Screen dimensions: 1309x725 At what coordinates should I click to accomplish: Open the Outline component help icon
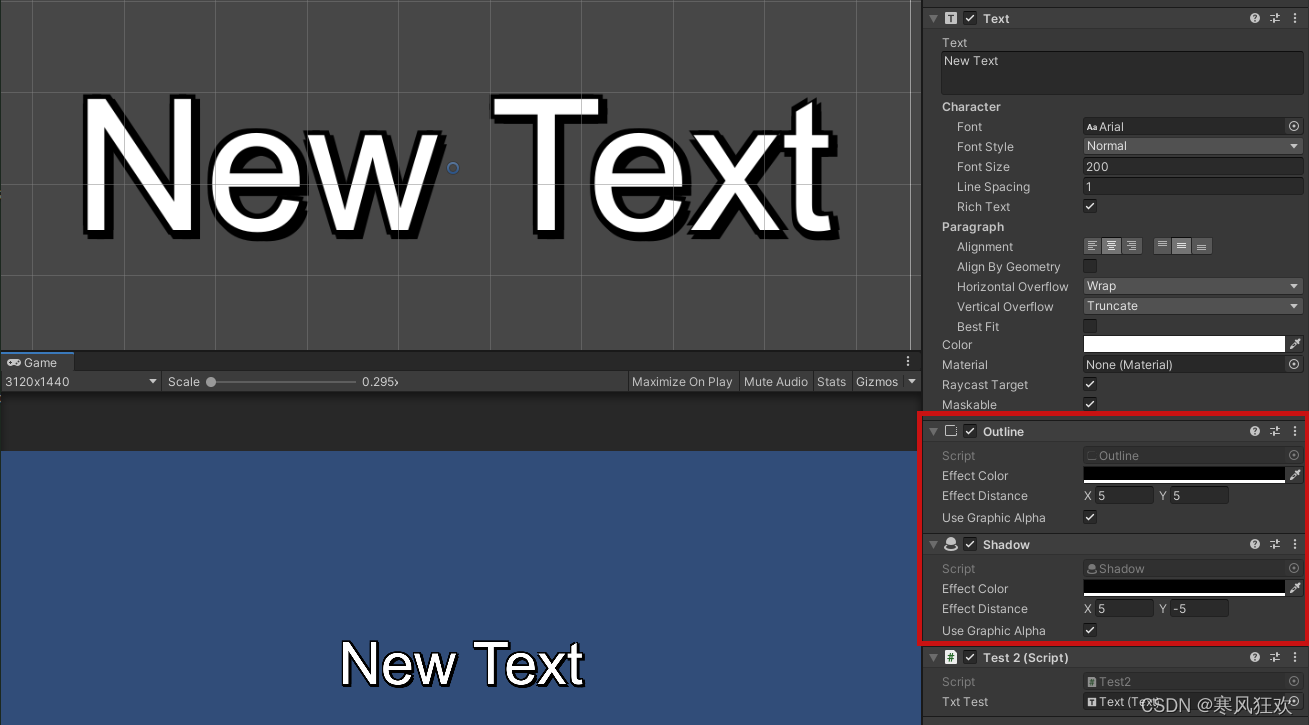coord(1255,431)
